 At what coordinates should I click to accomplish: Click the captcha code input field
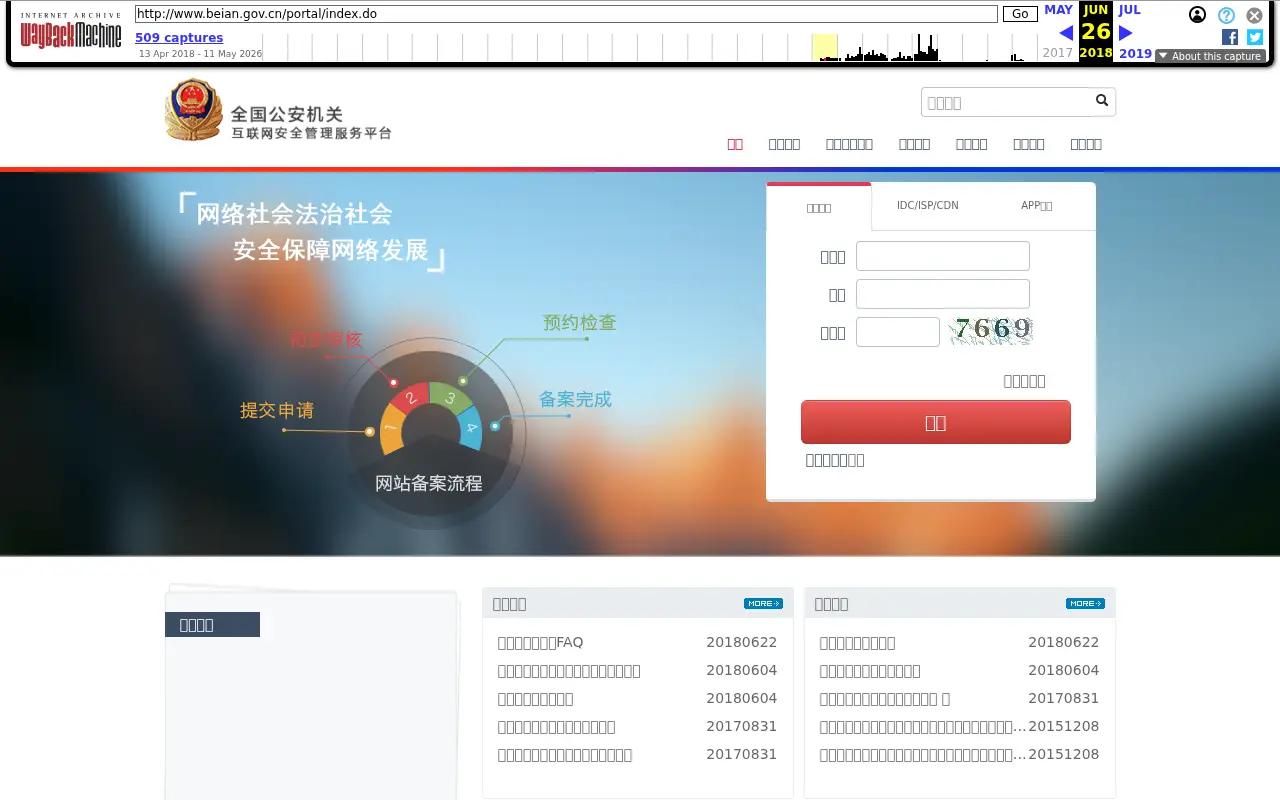click(x=898, y=332)
